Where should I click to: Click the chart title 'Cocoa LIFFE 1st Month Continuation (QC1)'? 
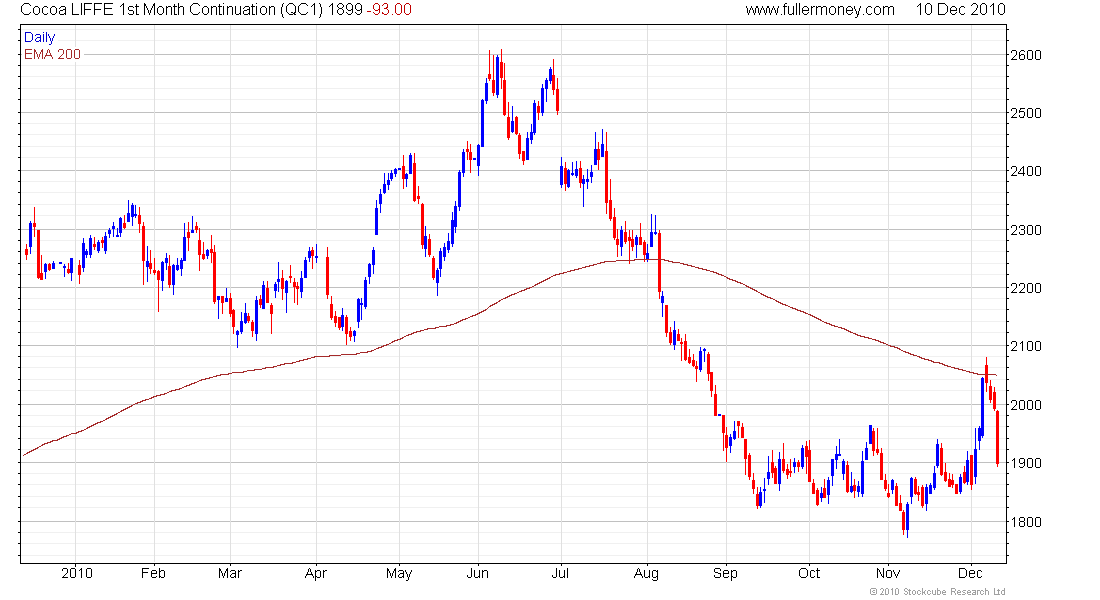click(172, 10)
